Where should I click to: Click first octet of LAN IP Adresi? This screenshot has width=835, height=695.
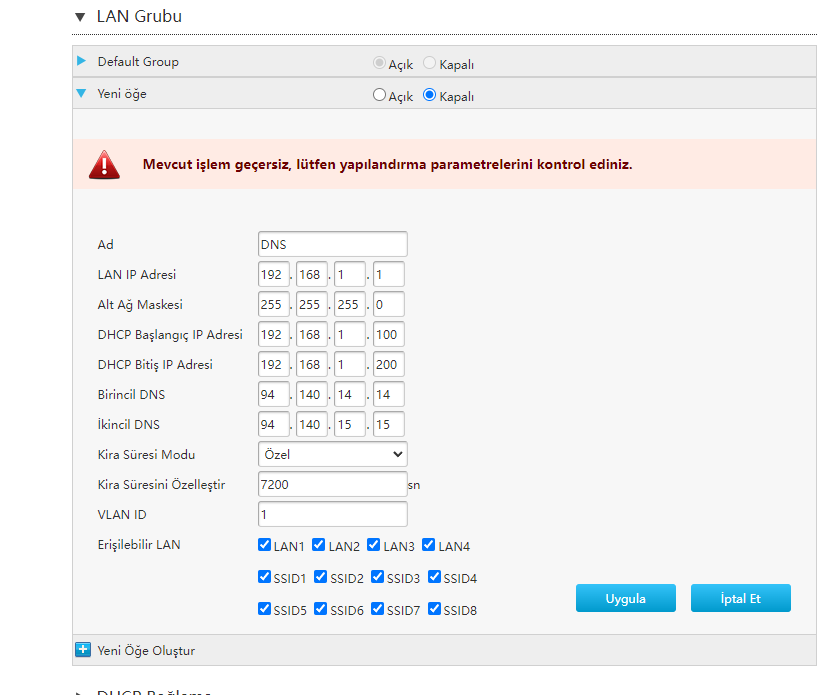274,274
